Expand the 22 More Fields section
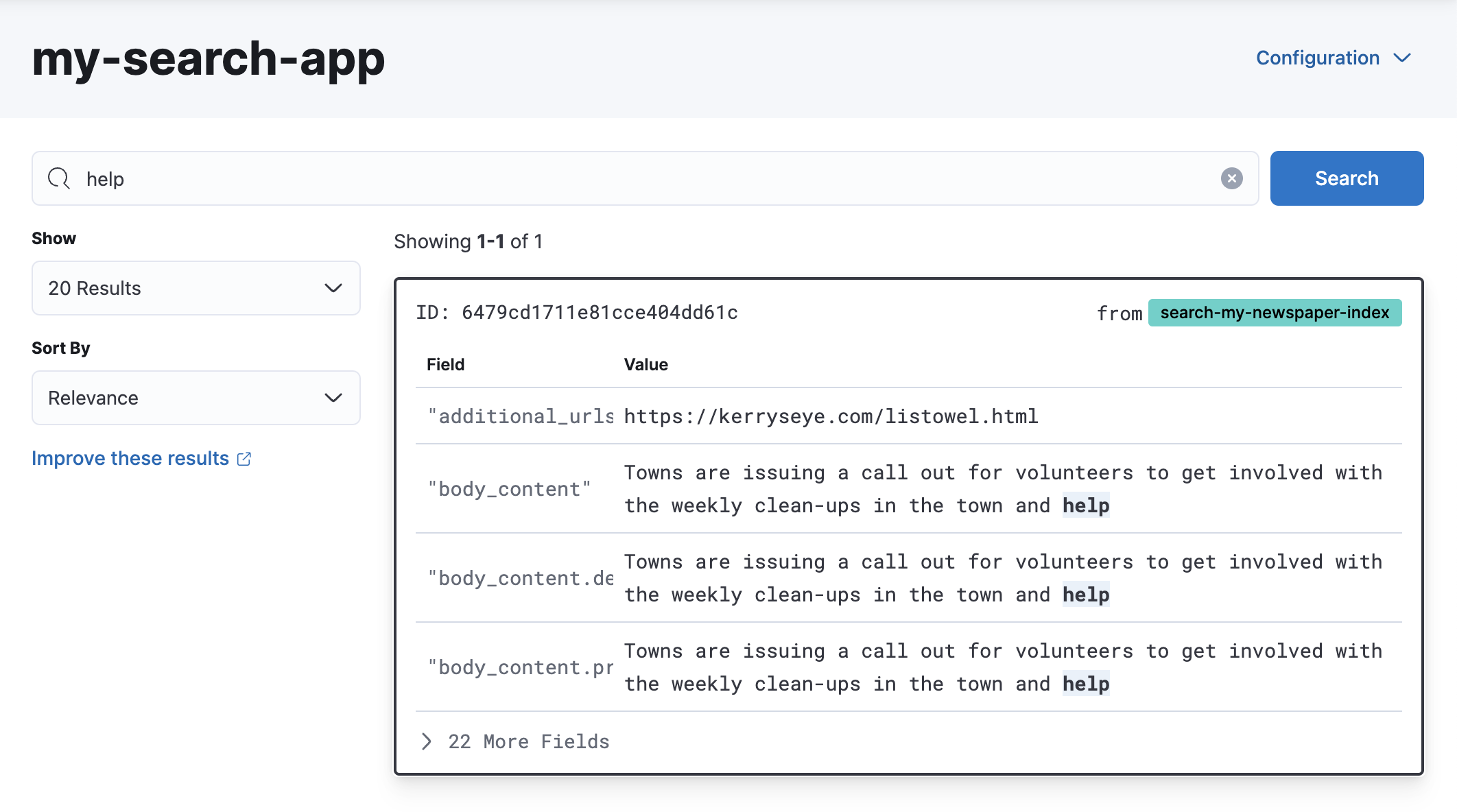 click(x=528, y=741)
